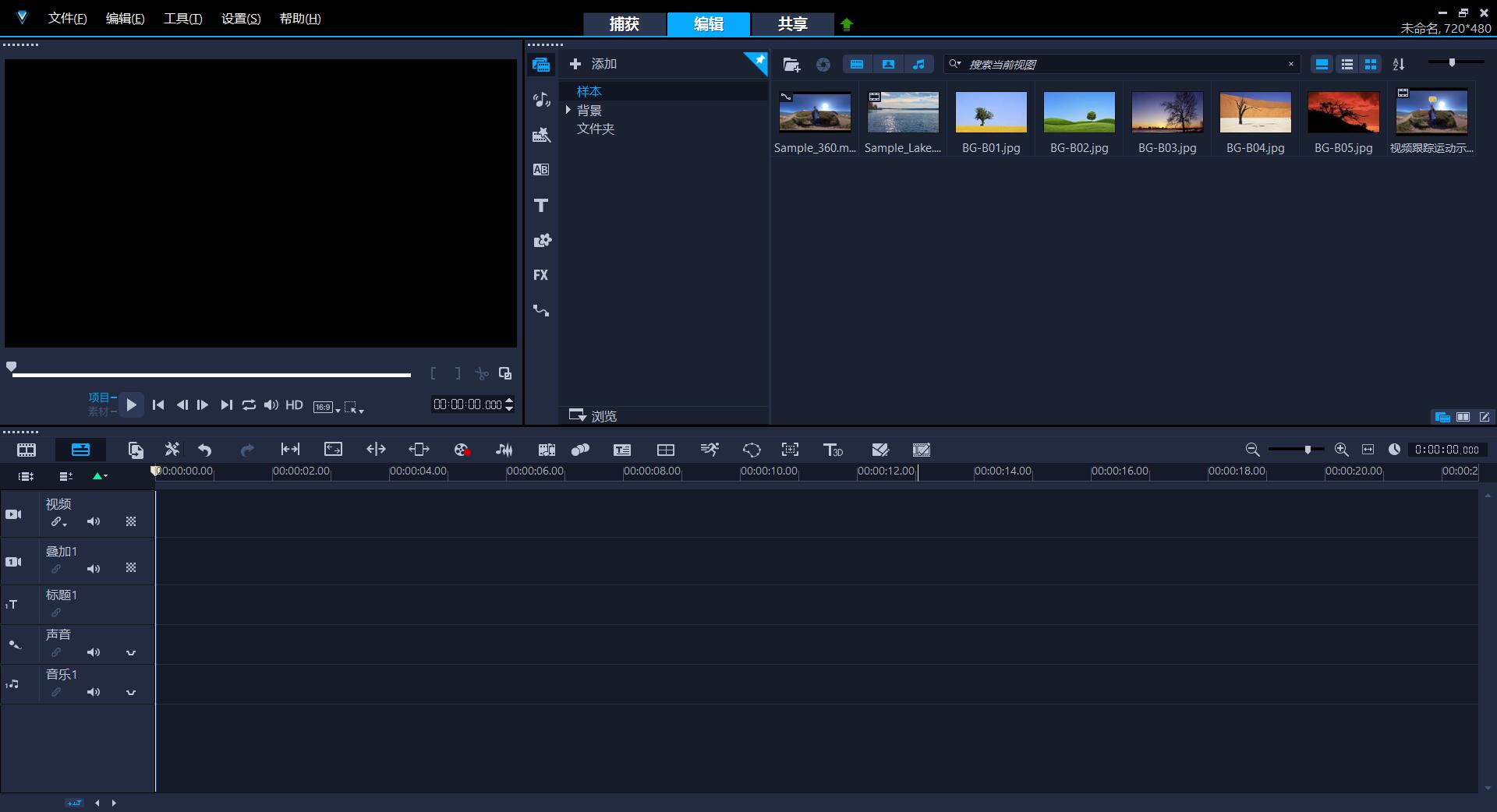Toggle show photos filter in library

888,65
